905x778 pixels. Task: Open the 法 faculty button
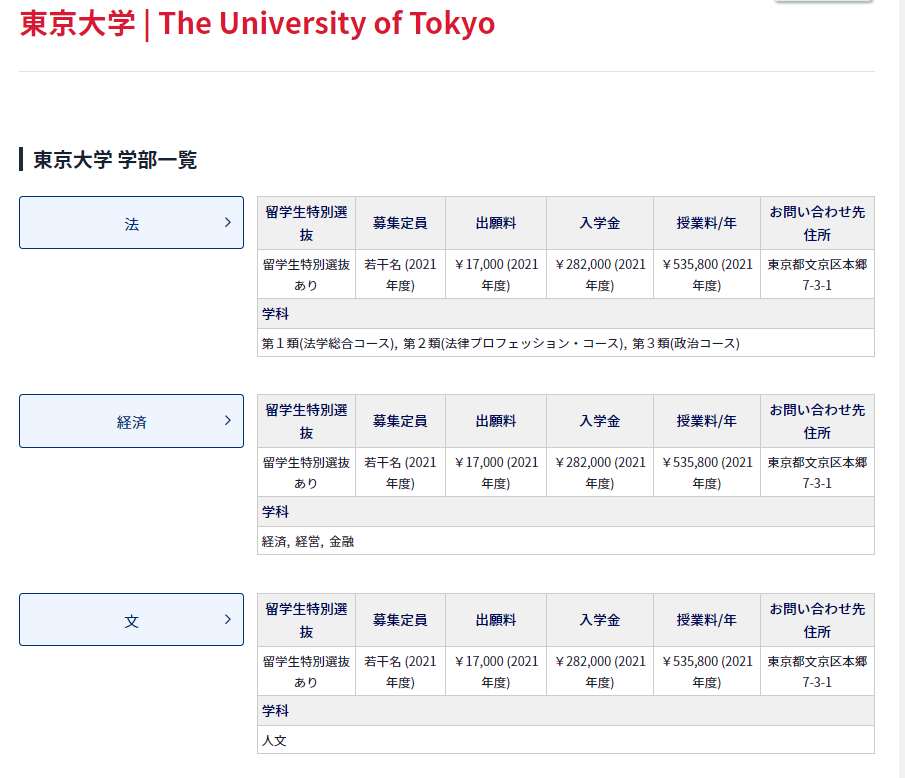[132, 223]
